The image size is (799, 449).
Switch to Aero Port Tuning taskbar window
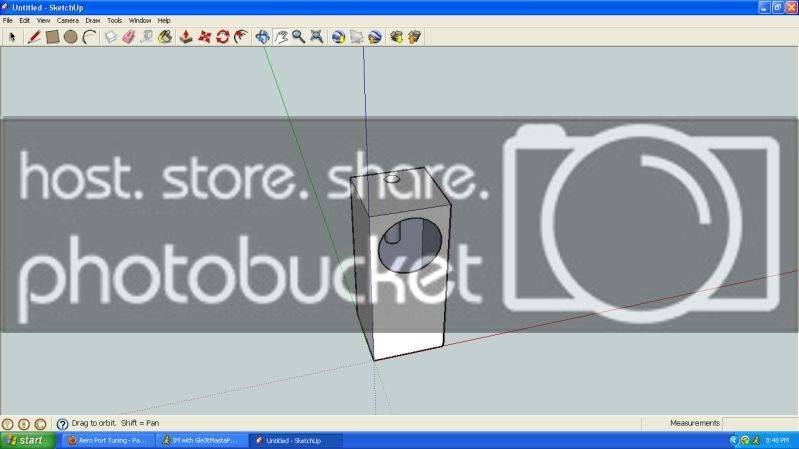[108, 440]
